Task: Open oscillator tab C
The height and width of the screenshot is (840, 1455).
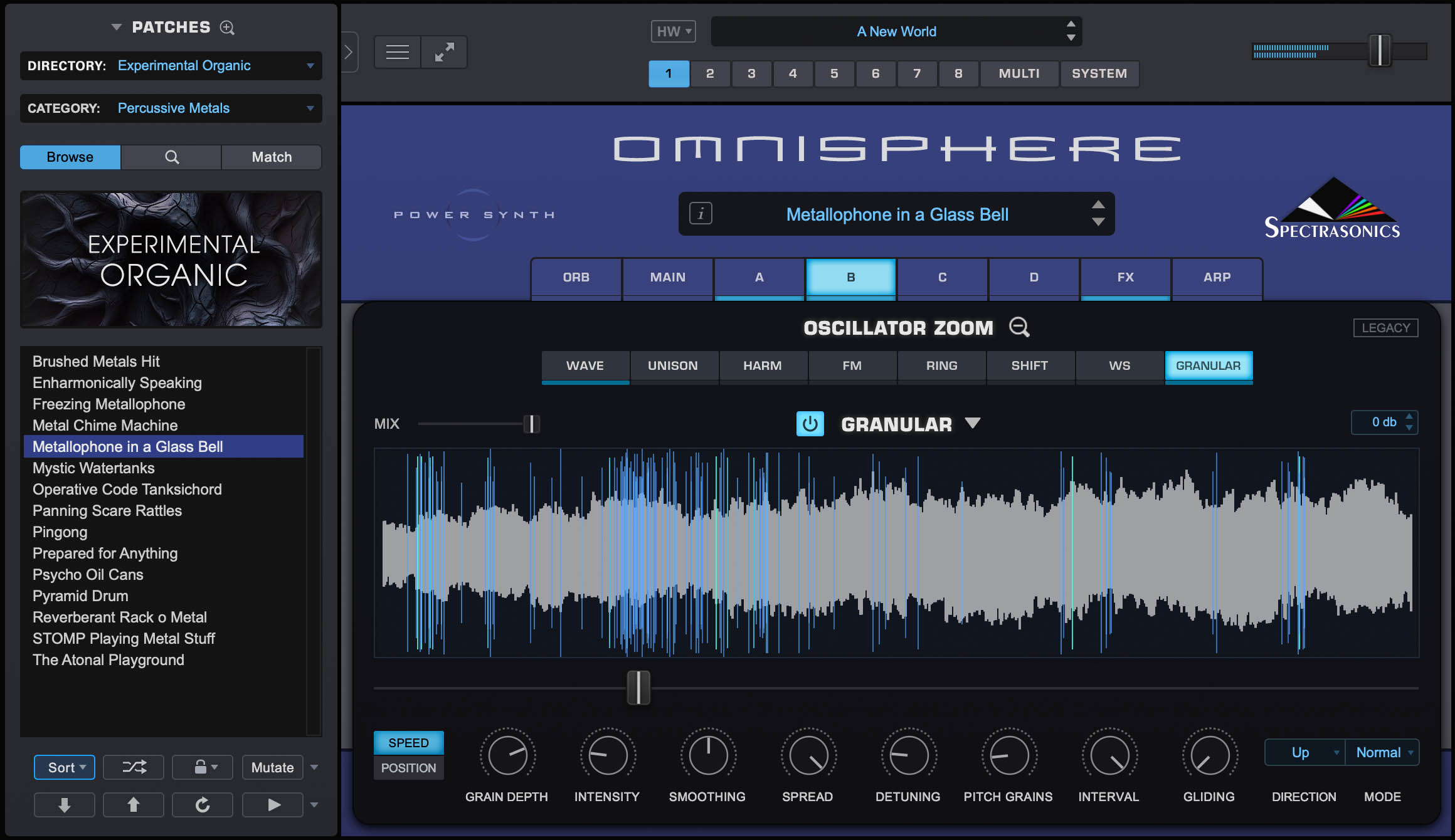Action: (x=942, y=277)
